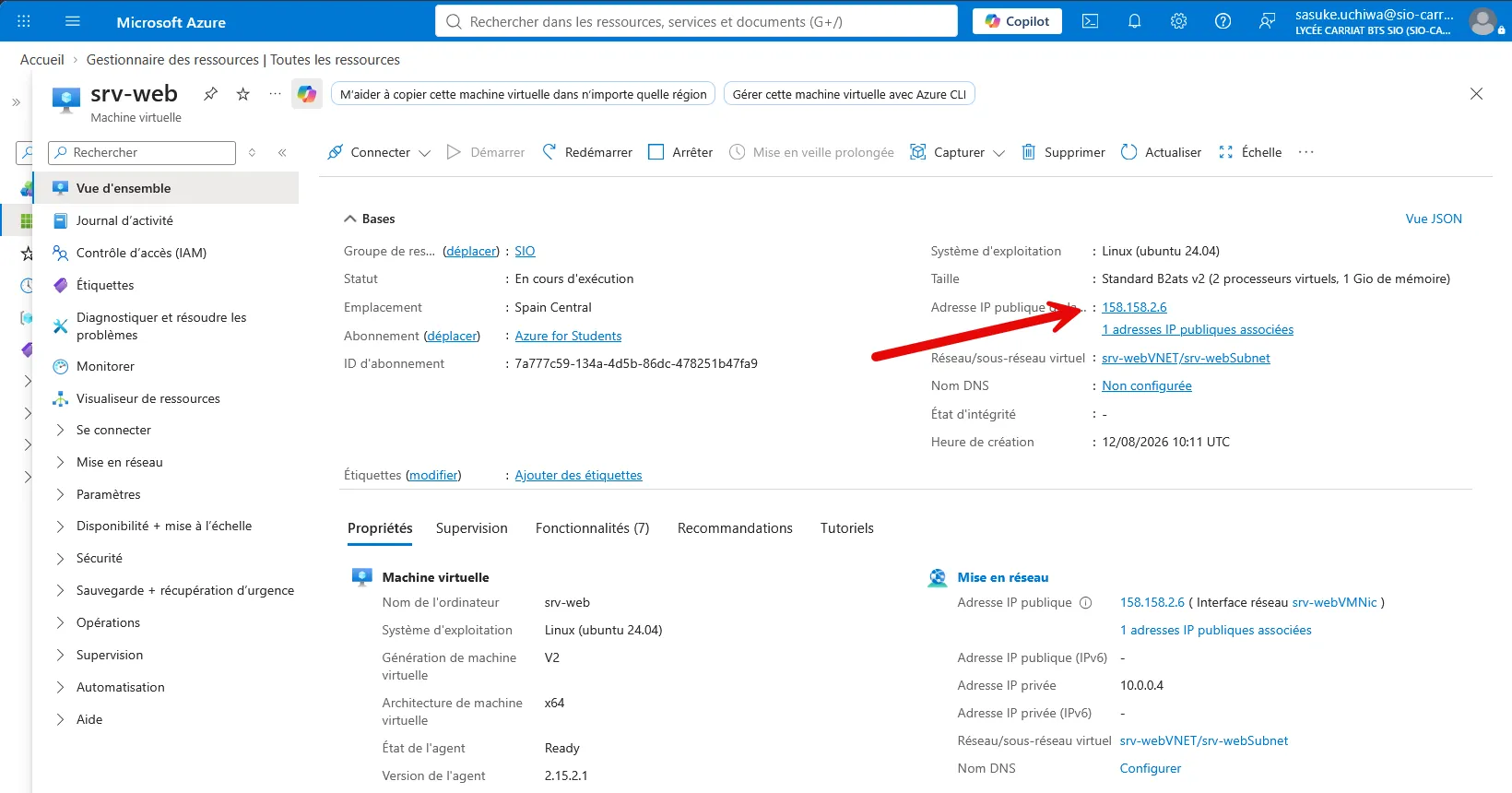Open srv-webVNET/srv-webSubnet link in Bases
The image size is (1512, 793).
click(1186, 358)
